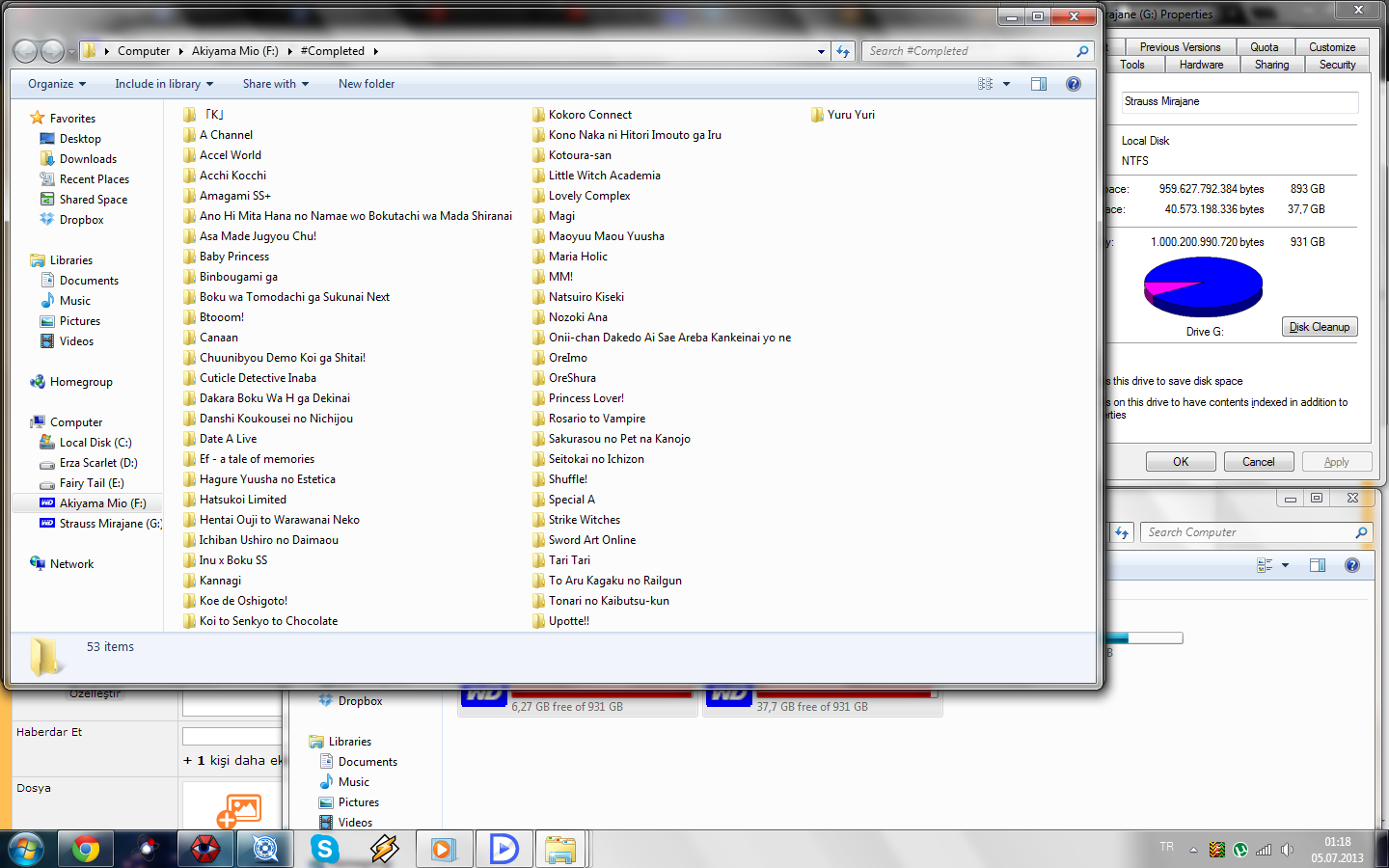Viewport: 1389px width, 868px height.
Task: Open the Organize menu
Action: (57, 84)
